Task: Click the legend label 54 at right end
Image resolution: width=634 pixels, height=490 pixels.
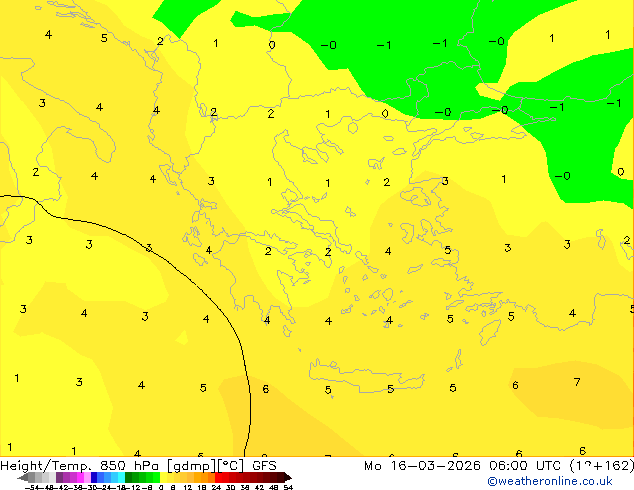Action: tap(288, 487)
